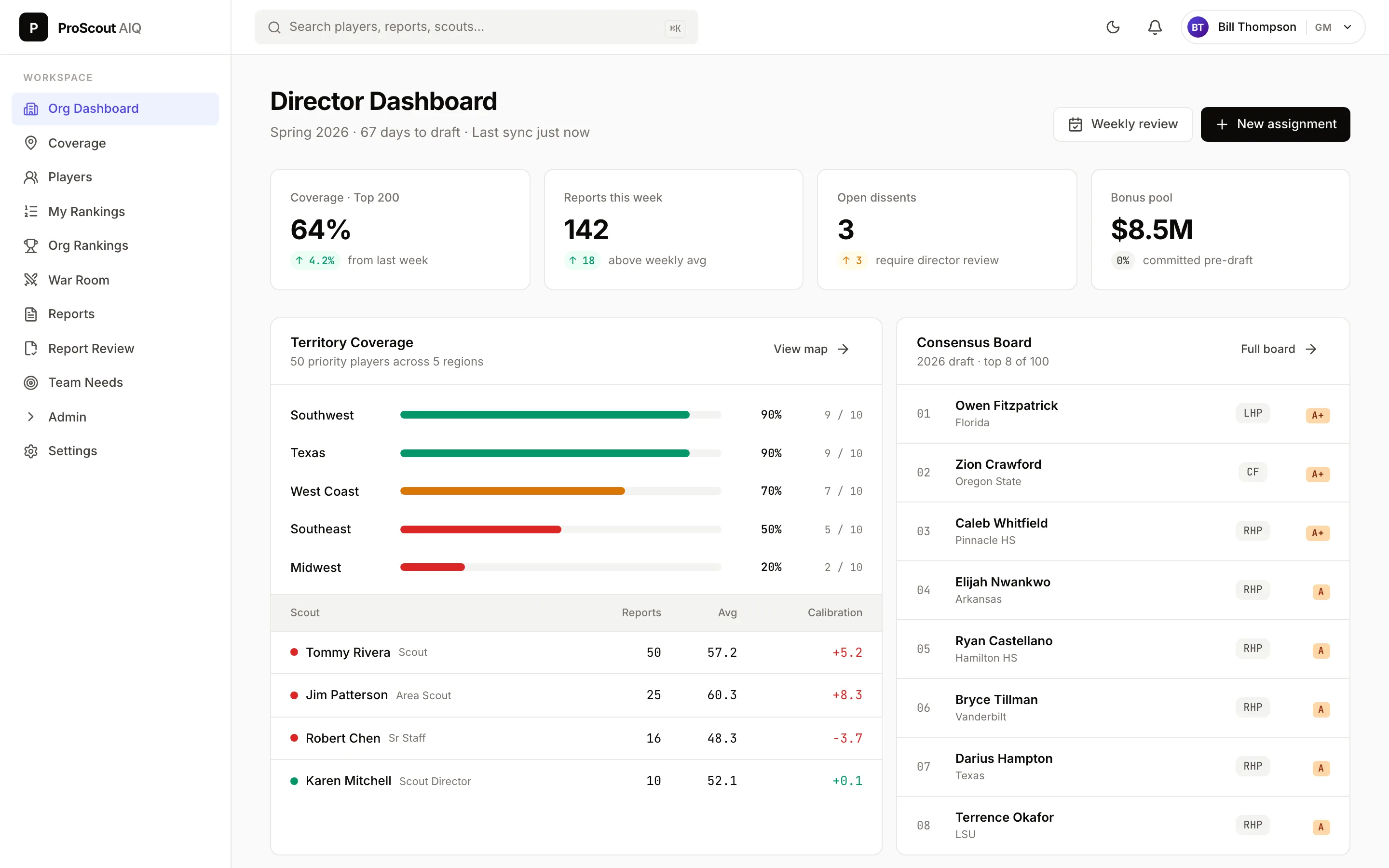Expand the Admin section chevron

[x=31, y=417]
